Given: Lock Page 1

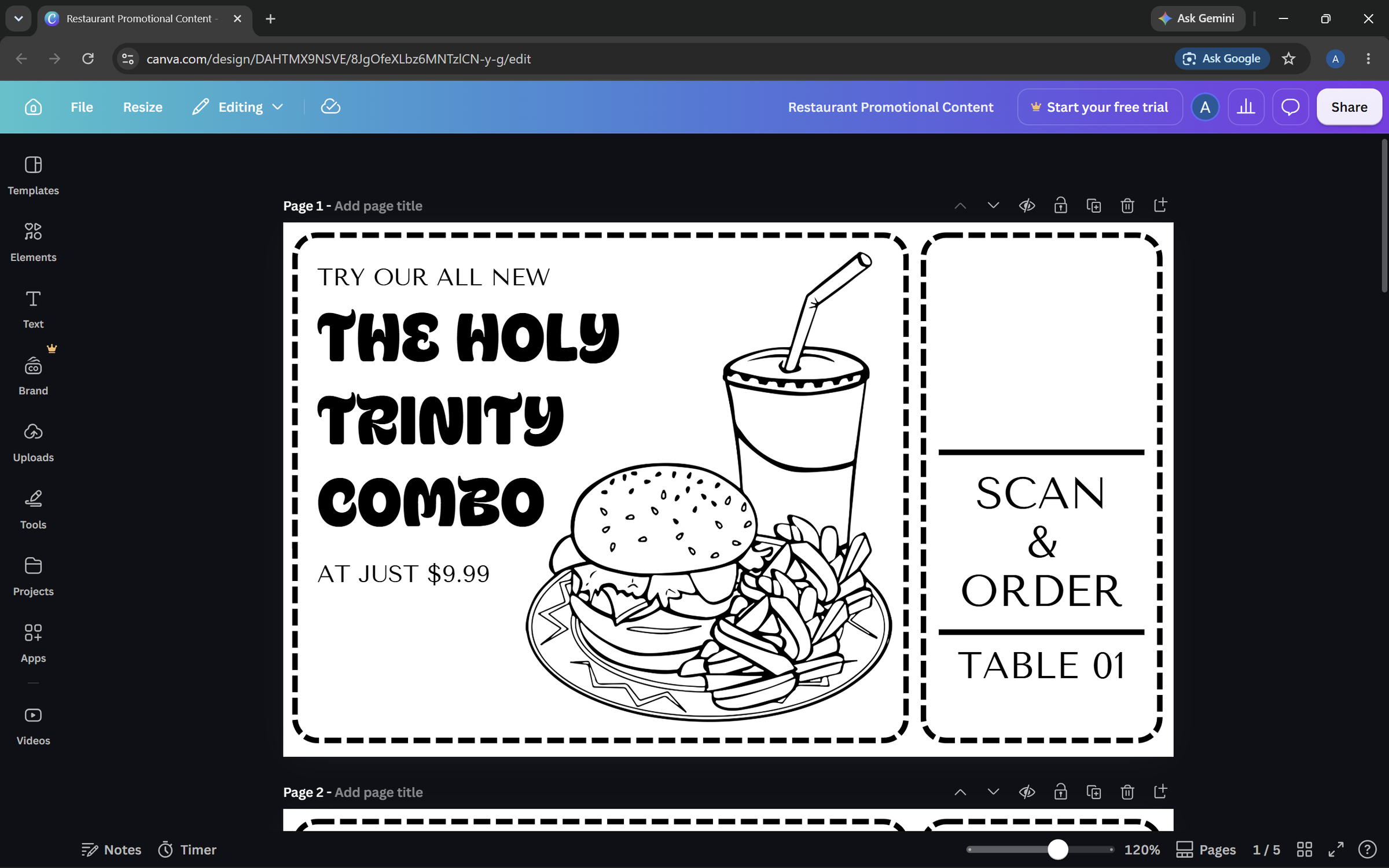Looking at the screenshot, I should 1060,205.
